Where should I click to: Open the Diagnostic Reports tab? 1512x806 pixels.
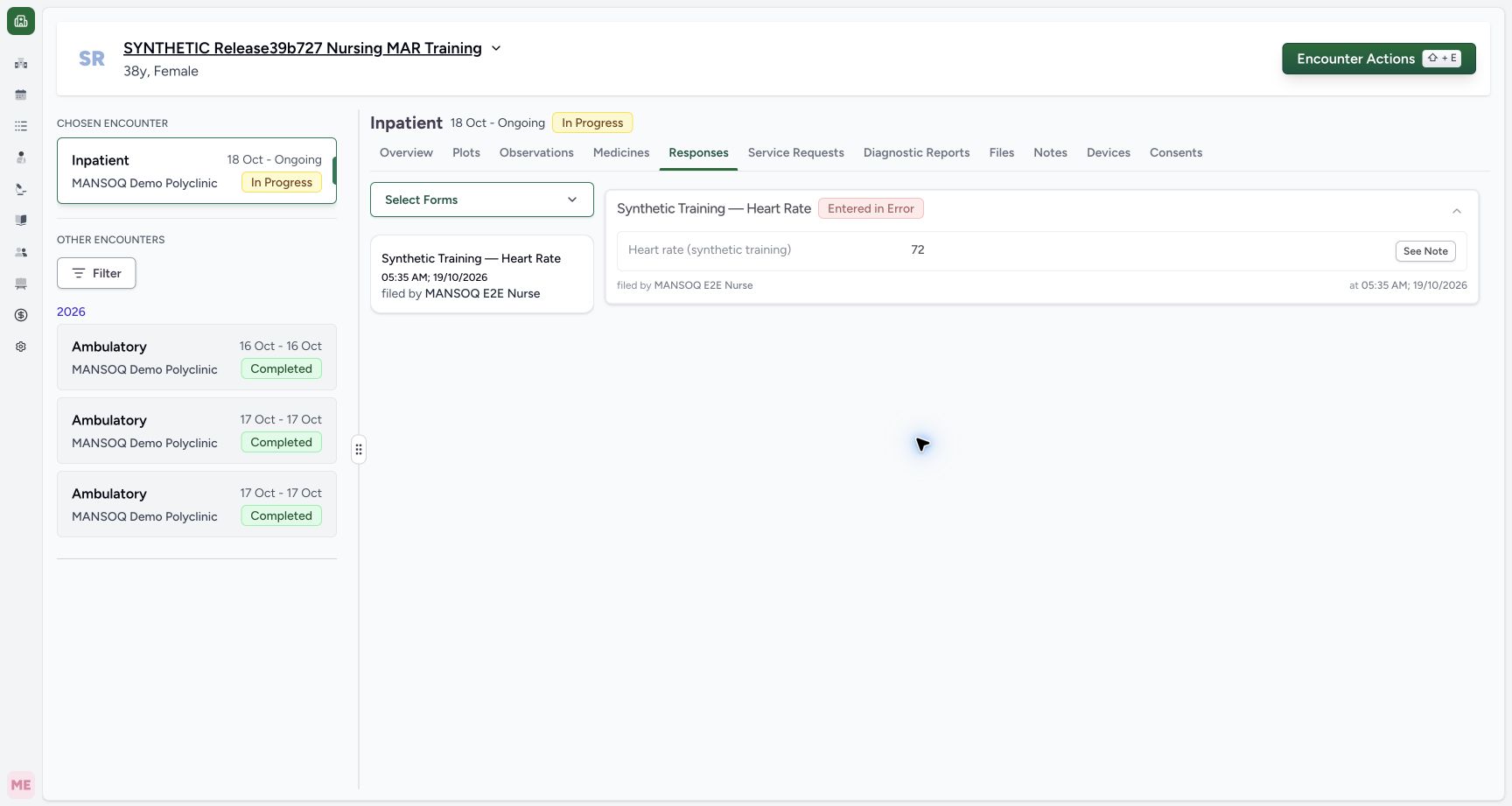point(917,152)
